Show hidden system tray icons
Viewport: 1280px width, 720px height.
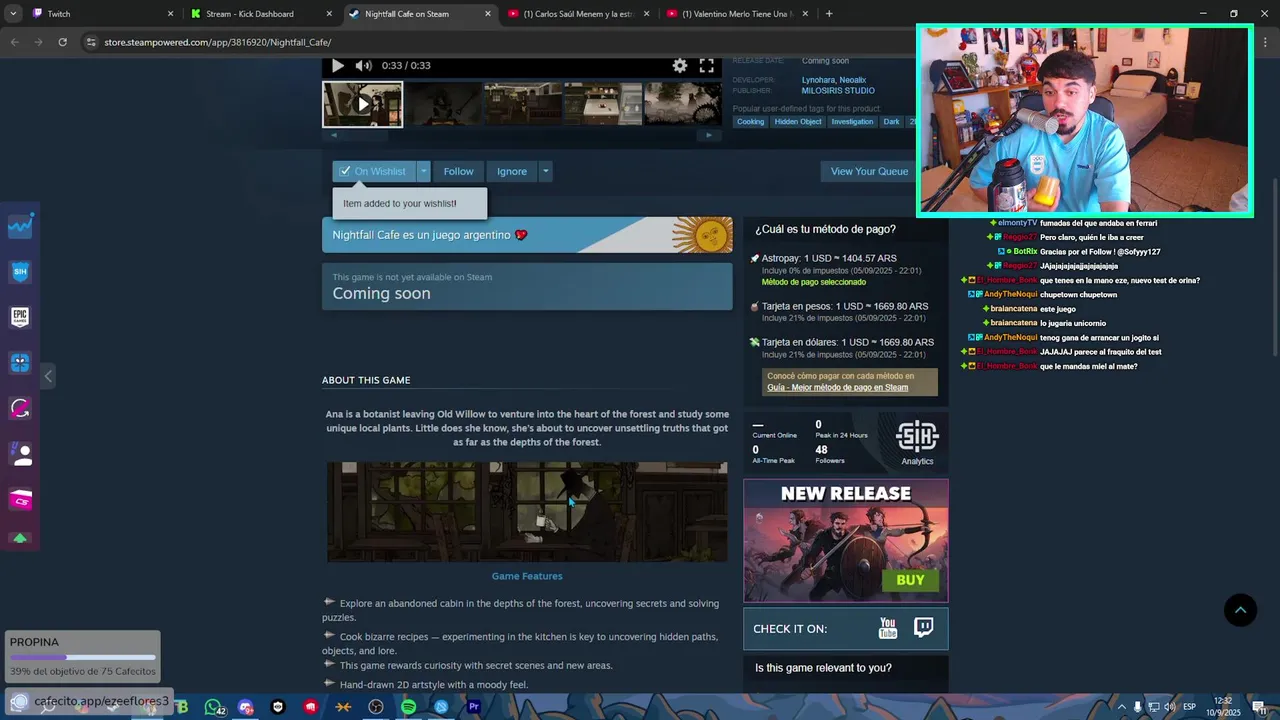1121,707
